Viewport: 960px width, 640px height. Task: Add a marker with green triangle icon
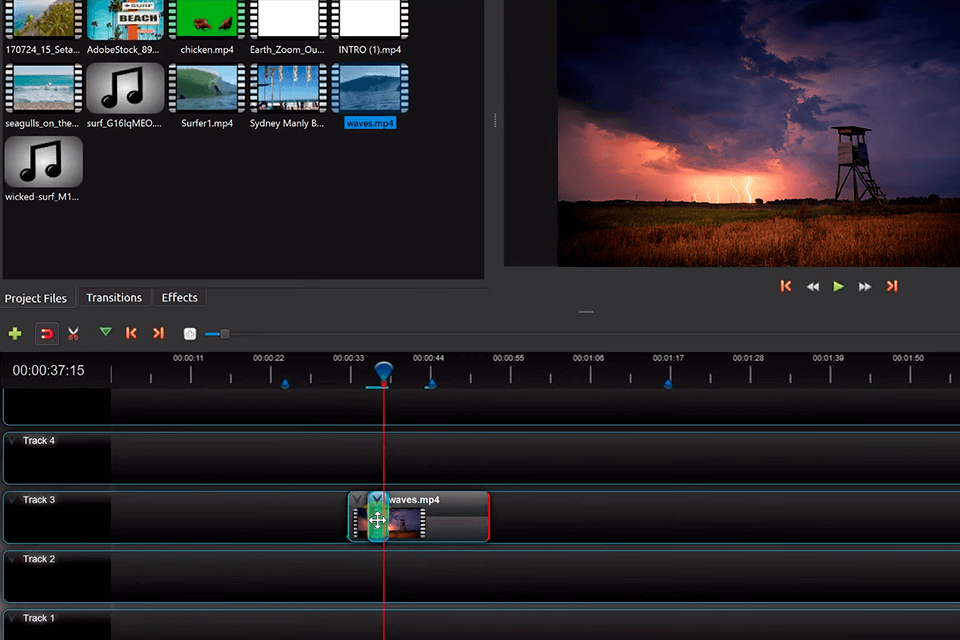(x=105, y=333)
